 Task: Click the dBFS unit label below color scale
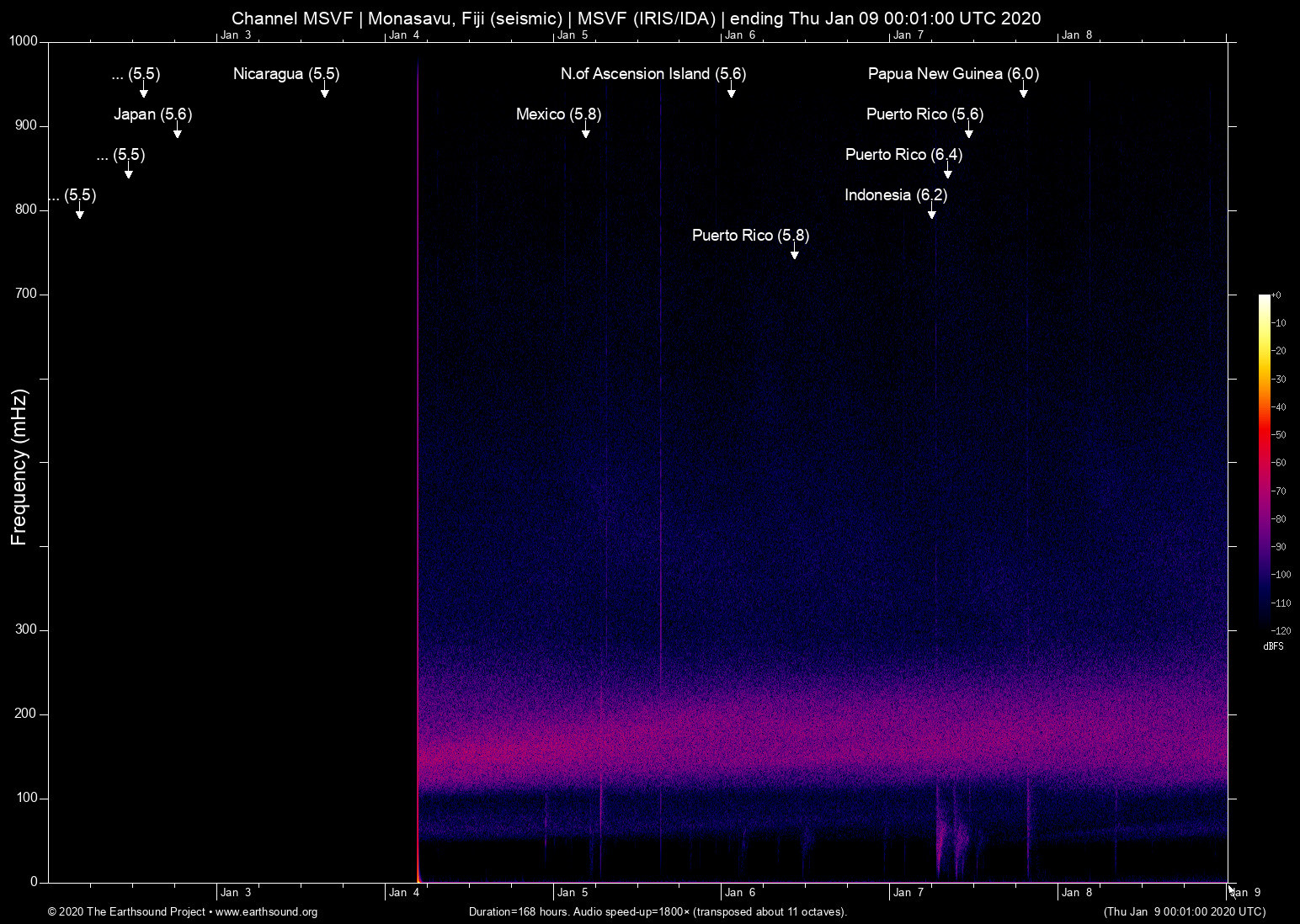click(1273, 646)
